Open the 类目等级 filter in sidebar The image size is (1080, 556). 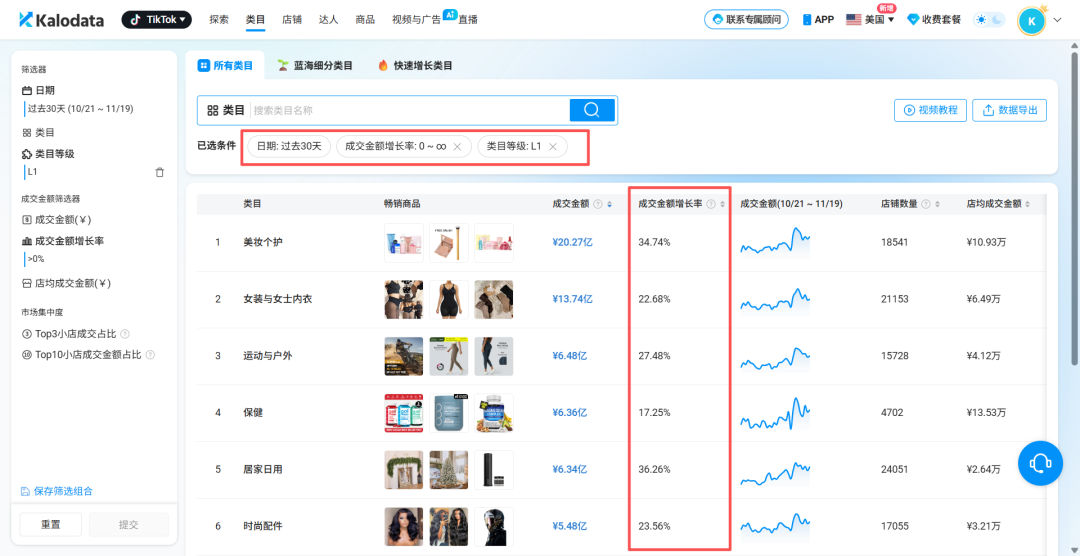click(x=48, y=154)
